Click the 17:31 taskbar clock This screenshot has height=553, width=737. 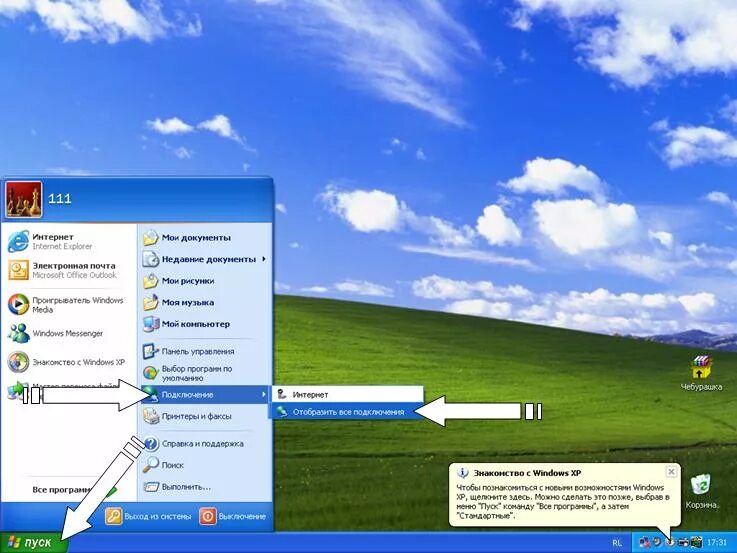coord(717,543)
